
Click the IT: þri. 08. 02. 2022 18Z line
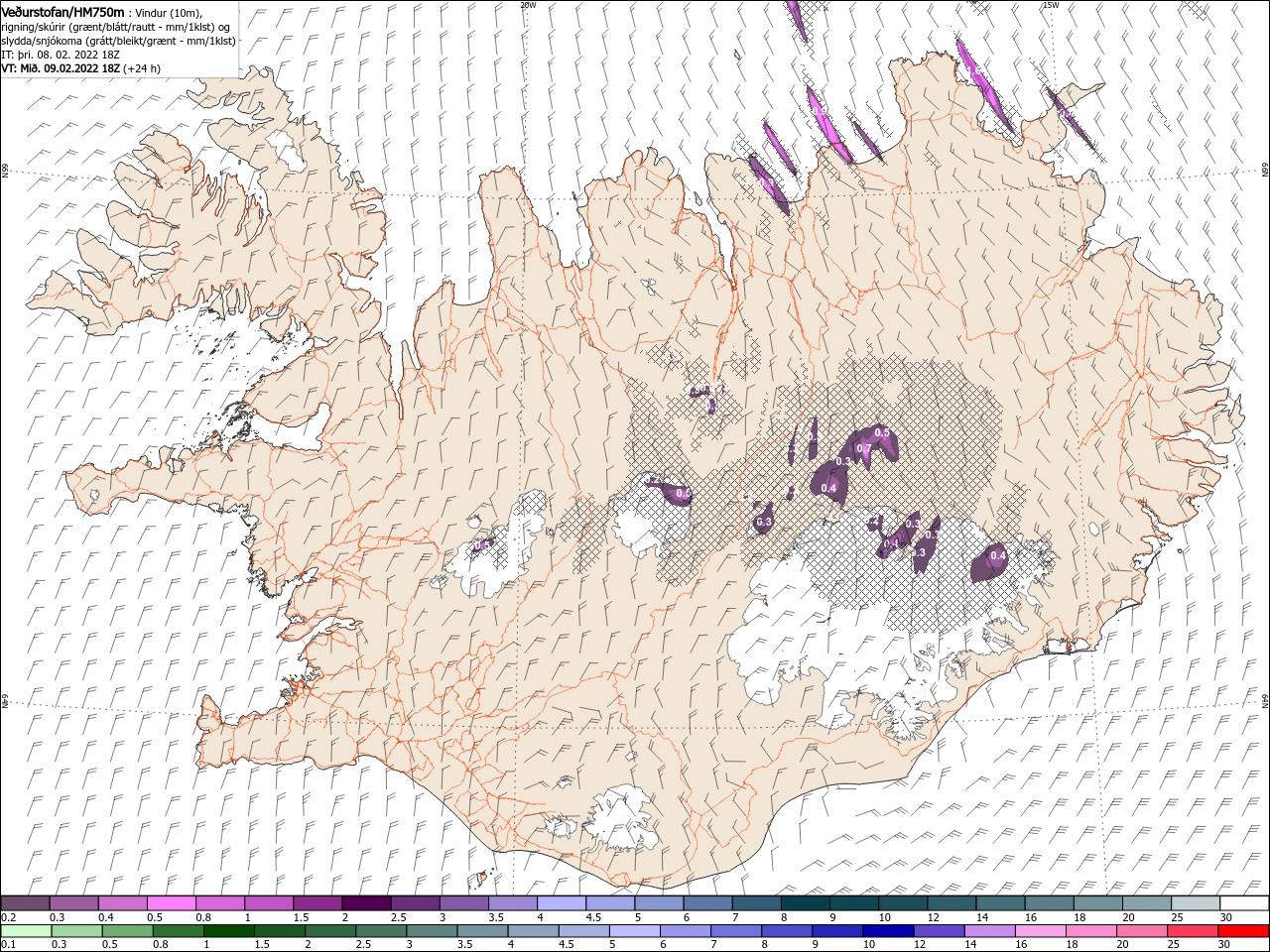coord(61,55)
